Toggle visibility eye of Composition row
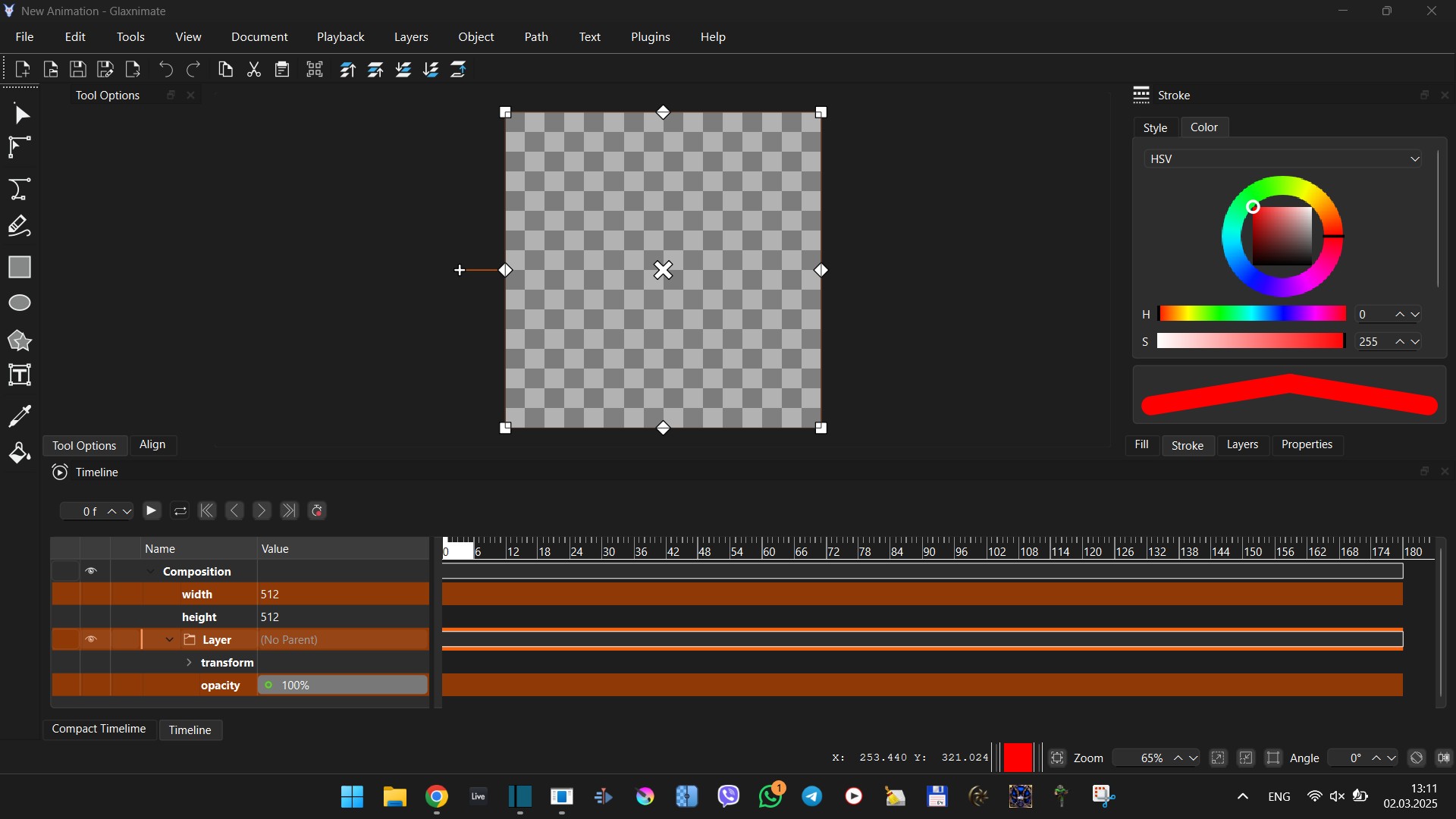 click(x=91, y=571)
